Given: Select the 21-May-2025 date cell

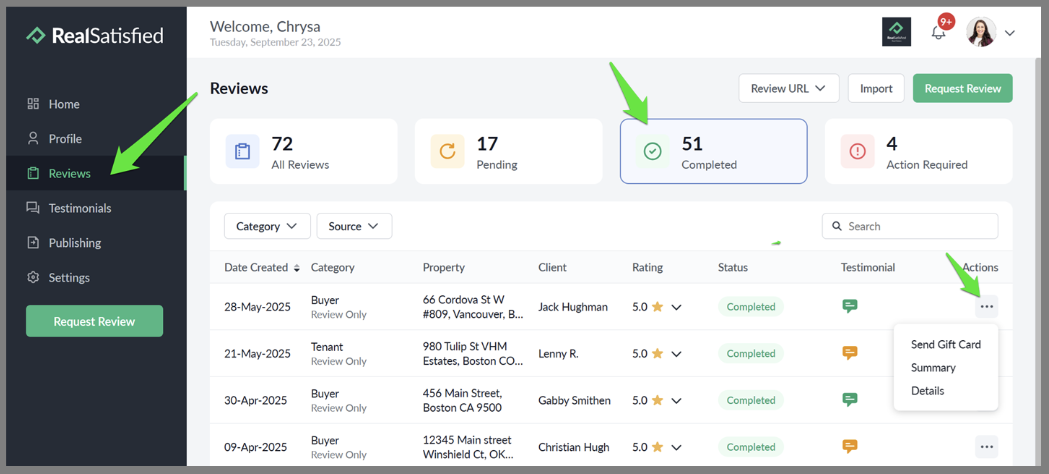Looking at the screenshot, I should (258, 354).
